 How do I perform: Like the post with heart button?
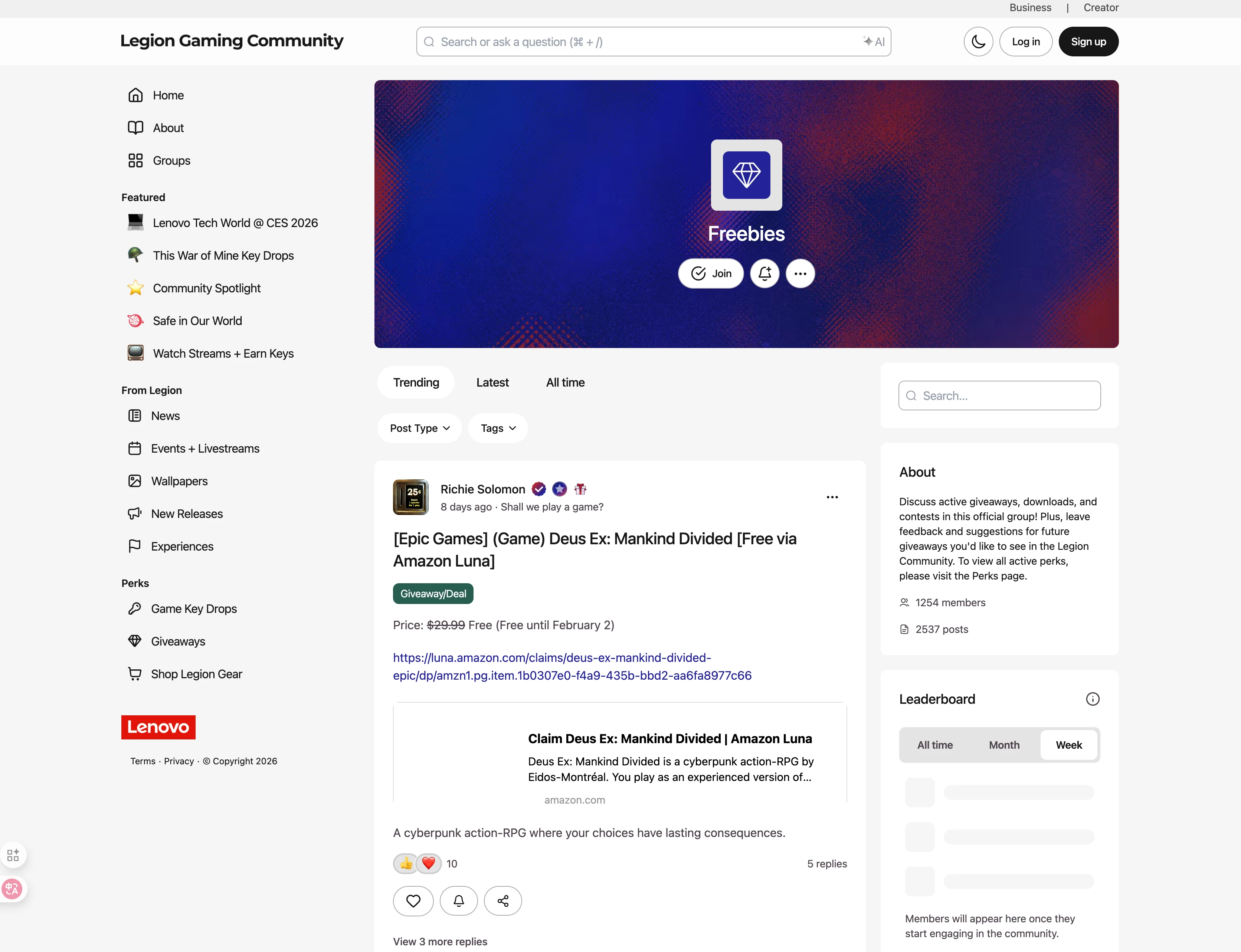point(413,900)
